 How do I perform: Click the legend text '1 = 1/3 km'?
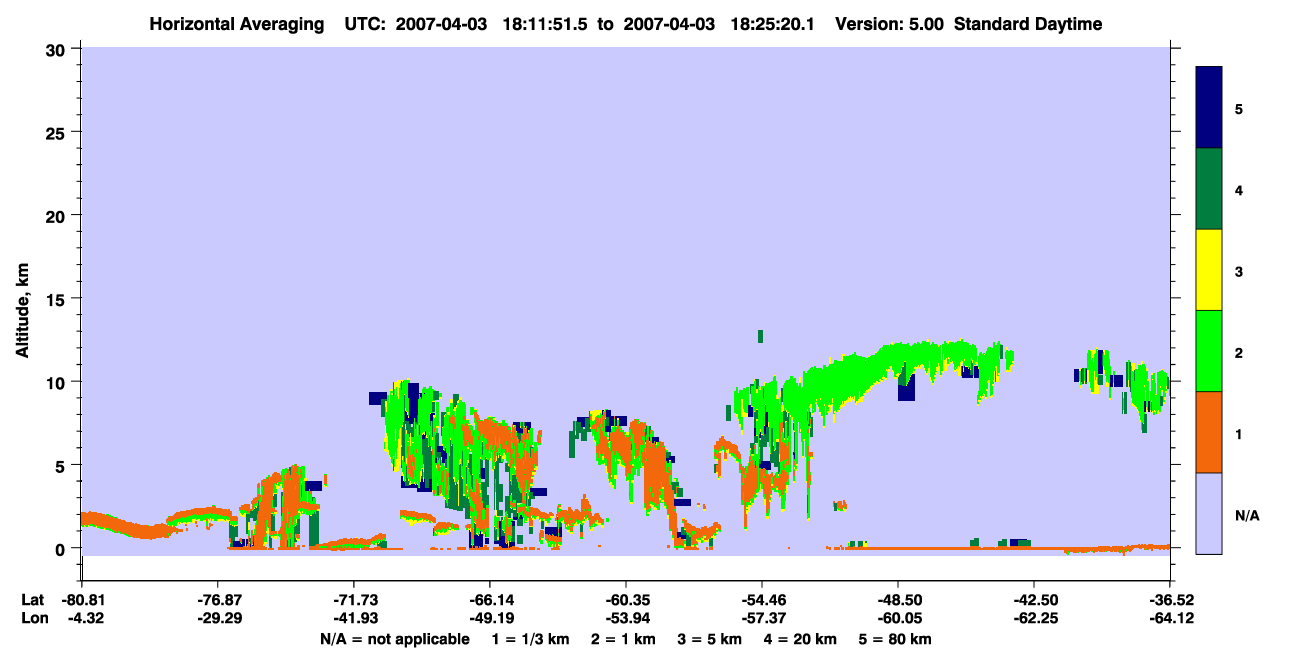(x=530, y=638)
